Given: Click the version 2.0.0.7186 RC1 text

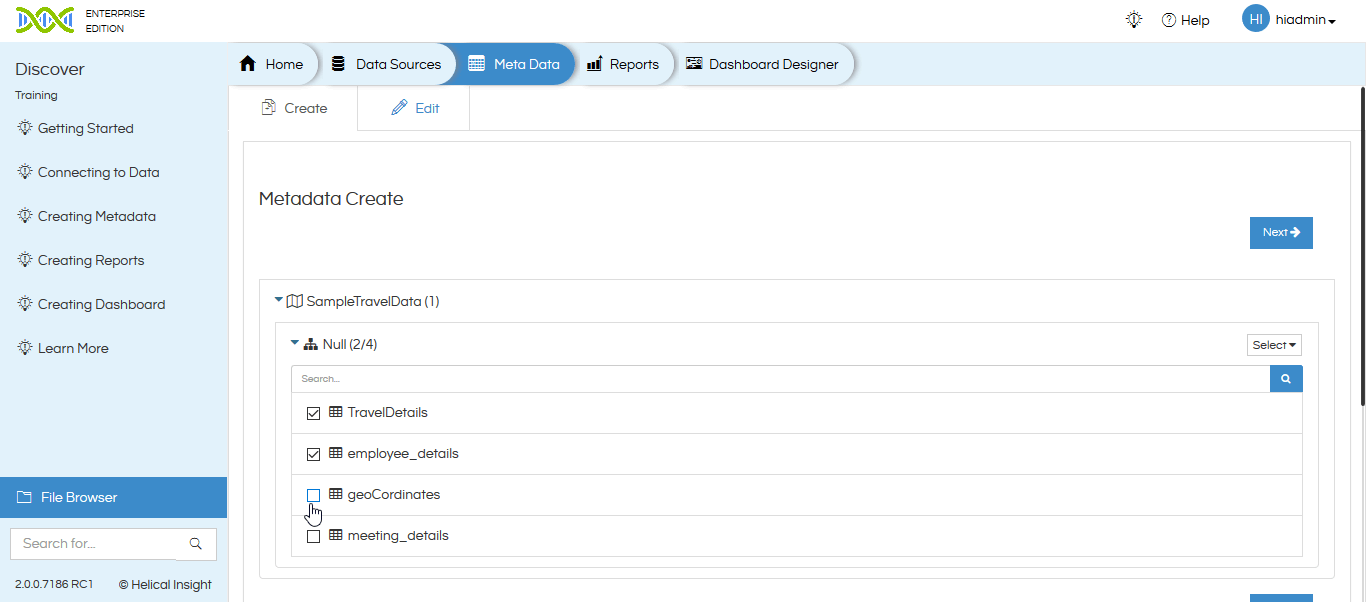Looking at the screenshot, I should tap(54, 584).
